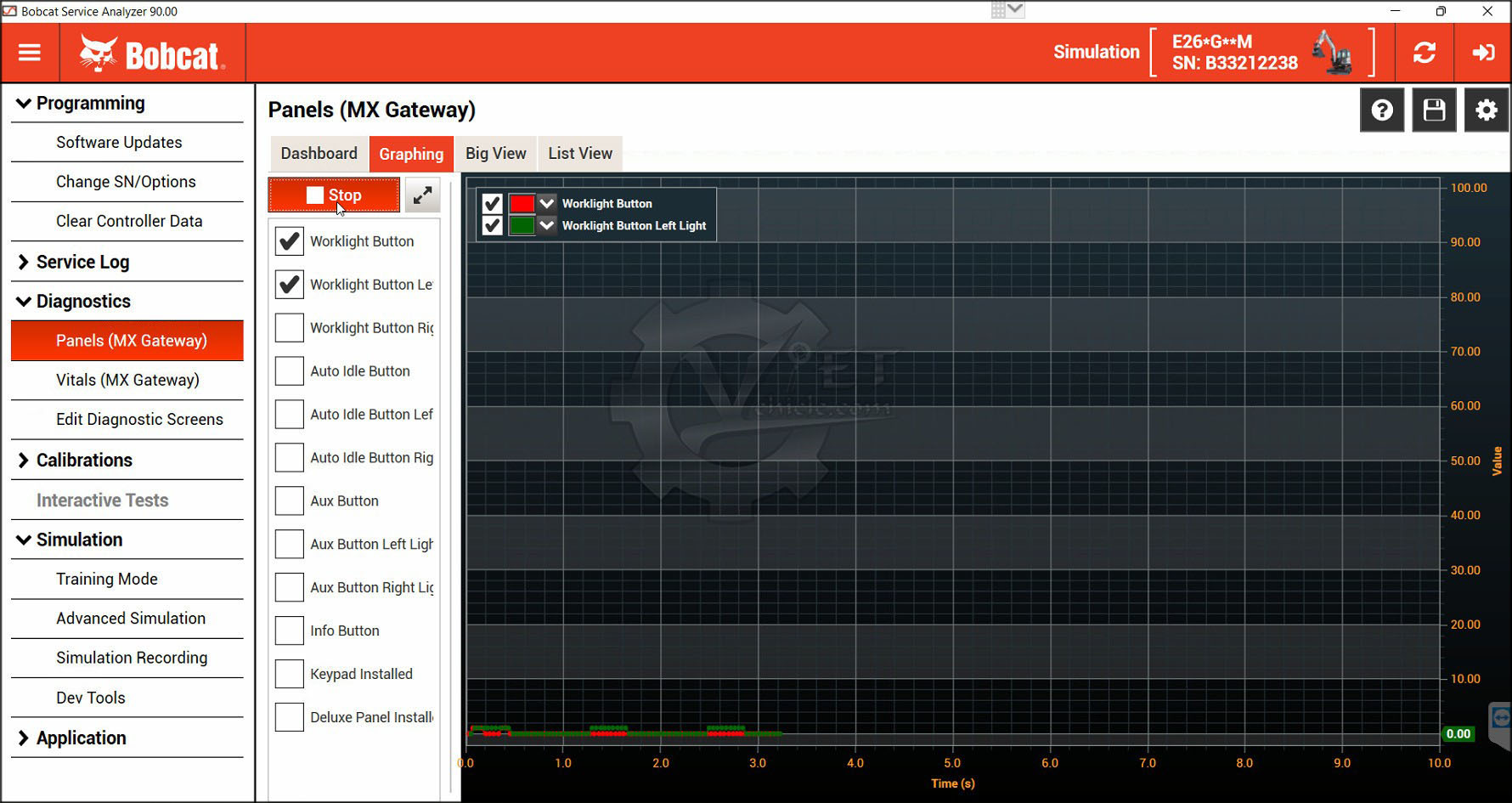Enable Aux Button Right Light checkbox
The width and height of the screenshot is (1512, 803).
click(289, 587)
